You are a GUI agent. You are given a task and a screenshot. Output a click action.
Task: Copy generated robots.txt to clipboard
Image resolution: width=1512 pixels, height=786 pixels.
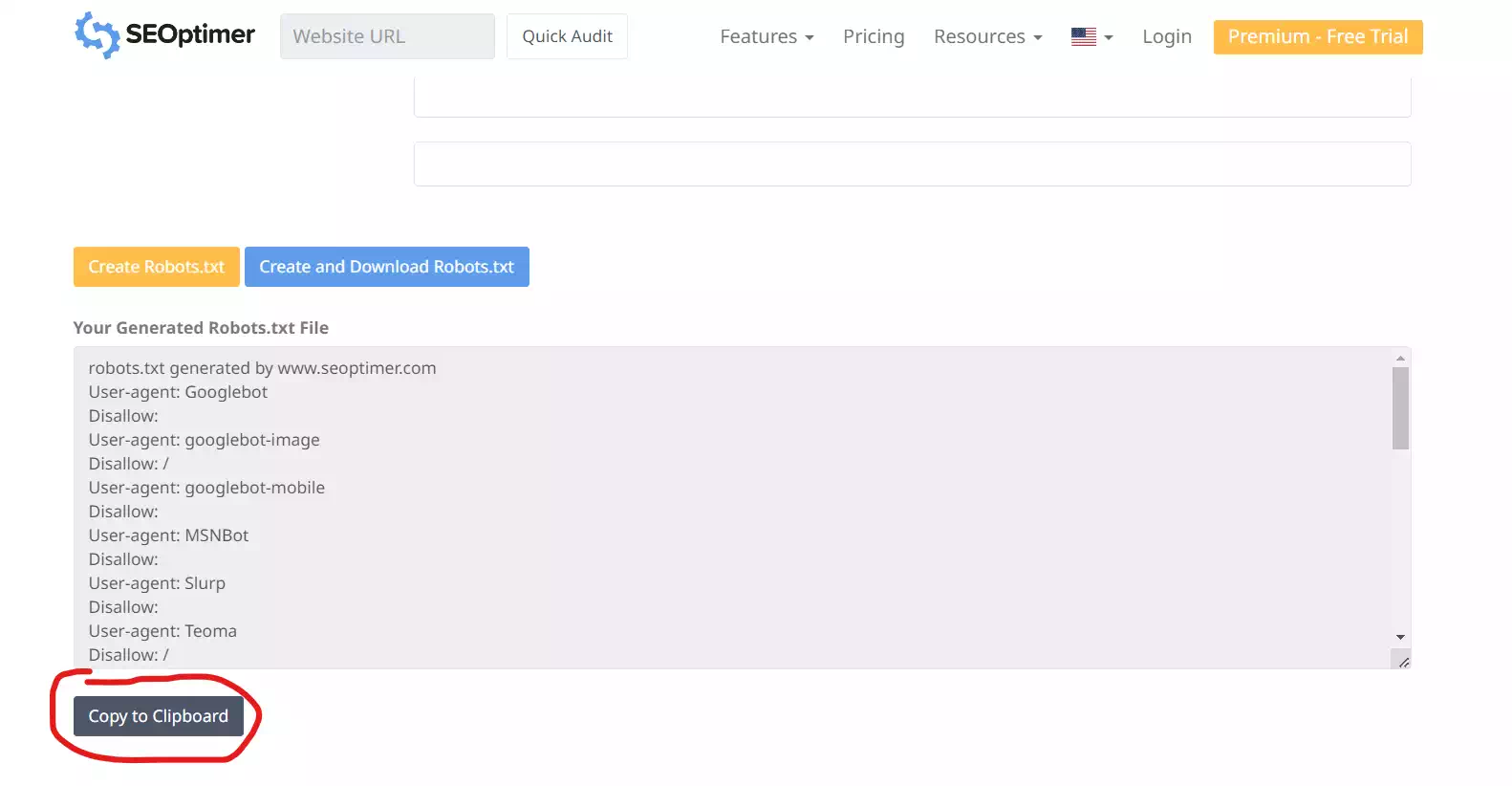pos(159,716)
